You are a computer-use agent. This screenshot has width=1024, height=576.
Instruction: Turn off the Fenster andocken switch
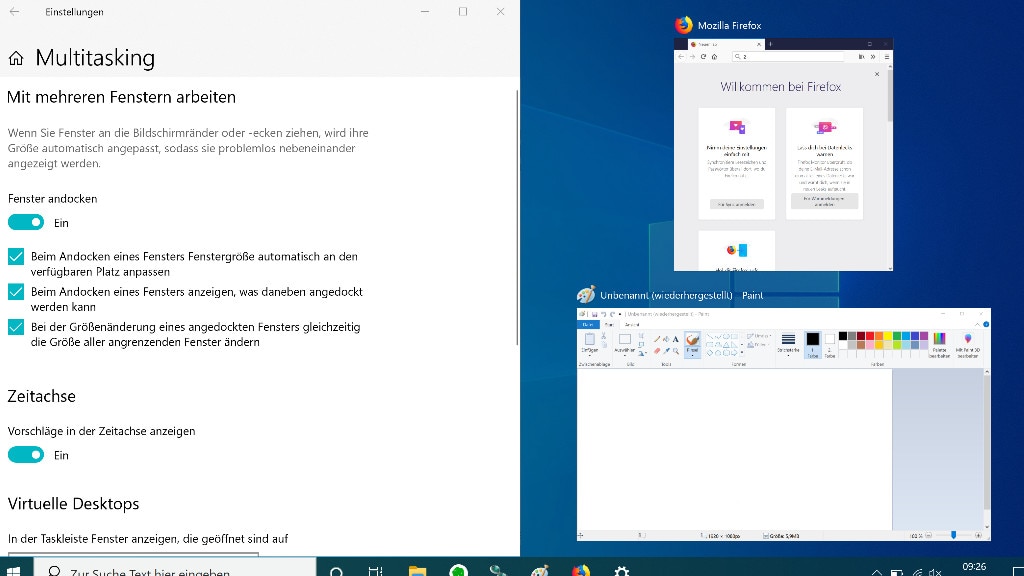pyautogui.click(x=26, y=222)
